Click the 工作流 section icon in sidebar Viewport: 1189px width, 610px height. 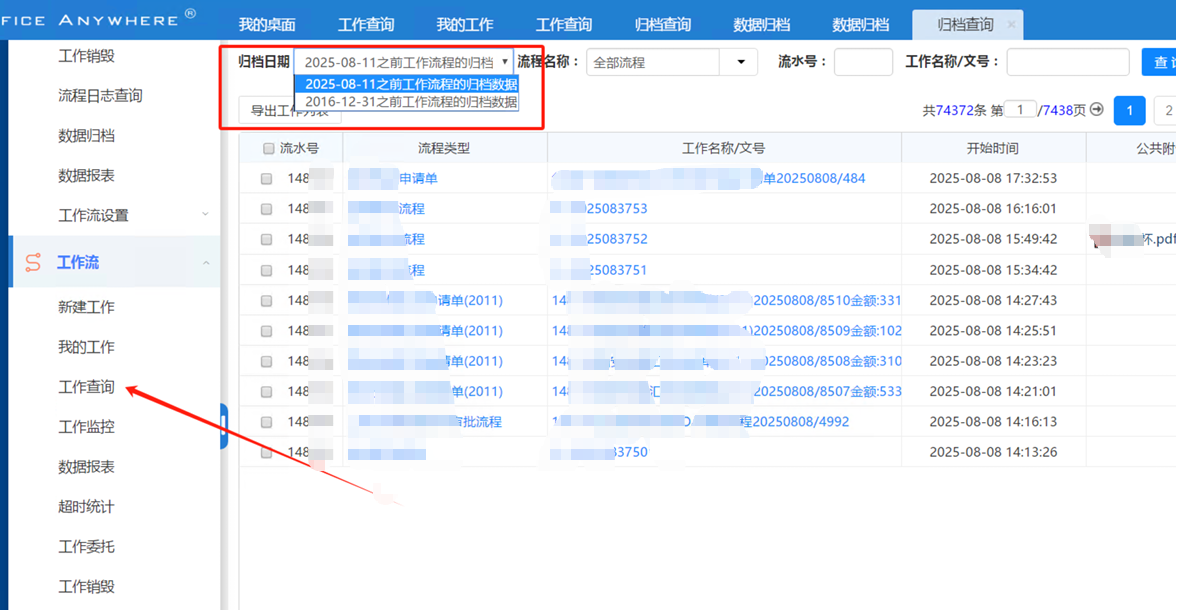coord(33,263)
